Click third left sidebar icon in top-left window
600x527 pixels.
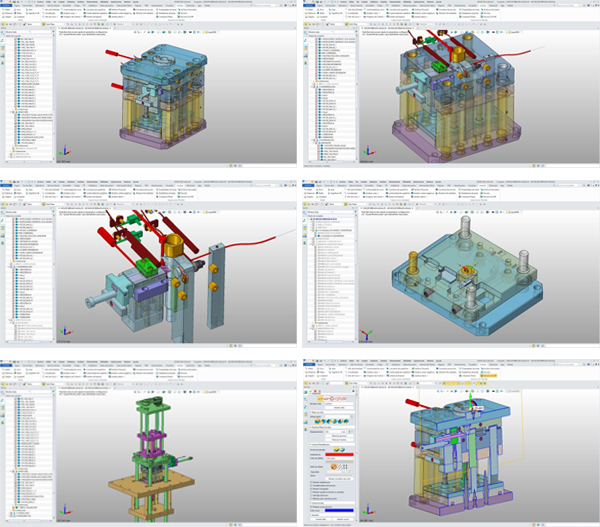pyautogui.click(x=2, y=48)
